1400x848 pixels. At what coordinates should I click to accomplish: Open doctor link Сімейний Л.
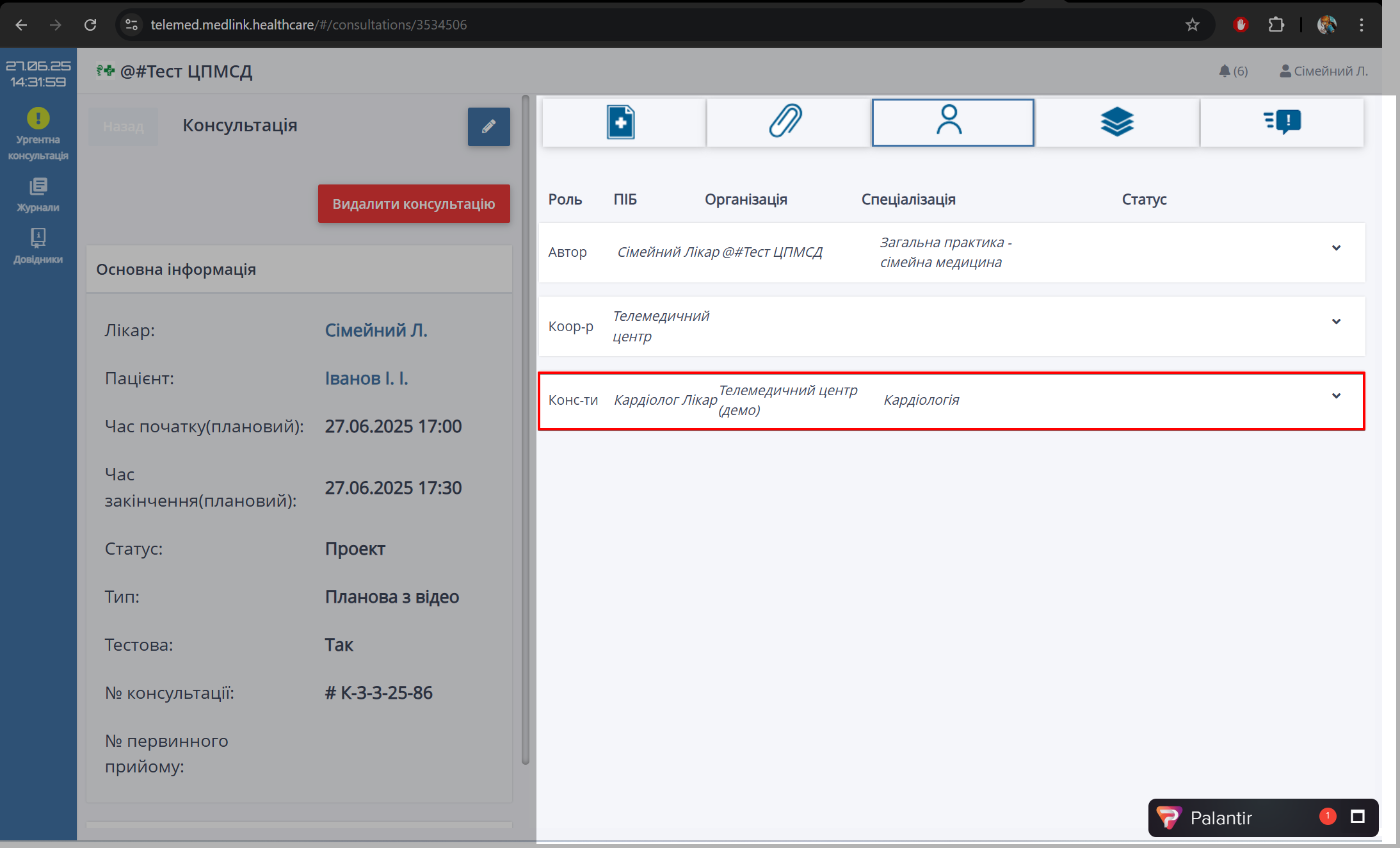[376, 330]
